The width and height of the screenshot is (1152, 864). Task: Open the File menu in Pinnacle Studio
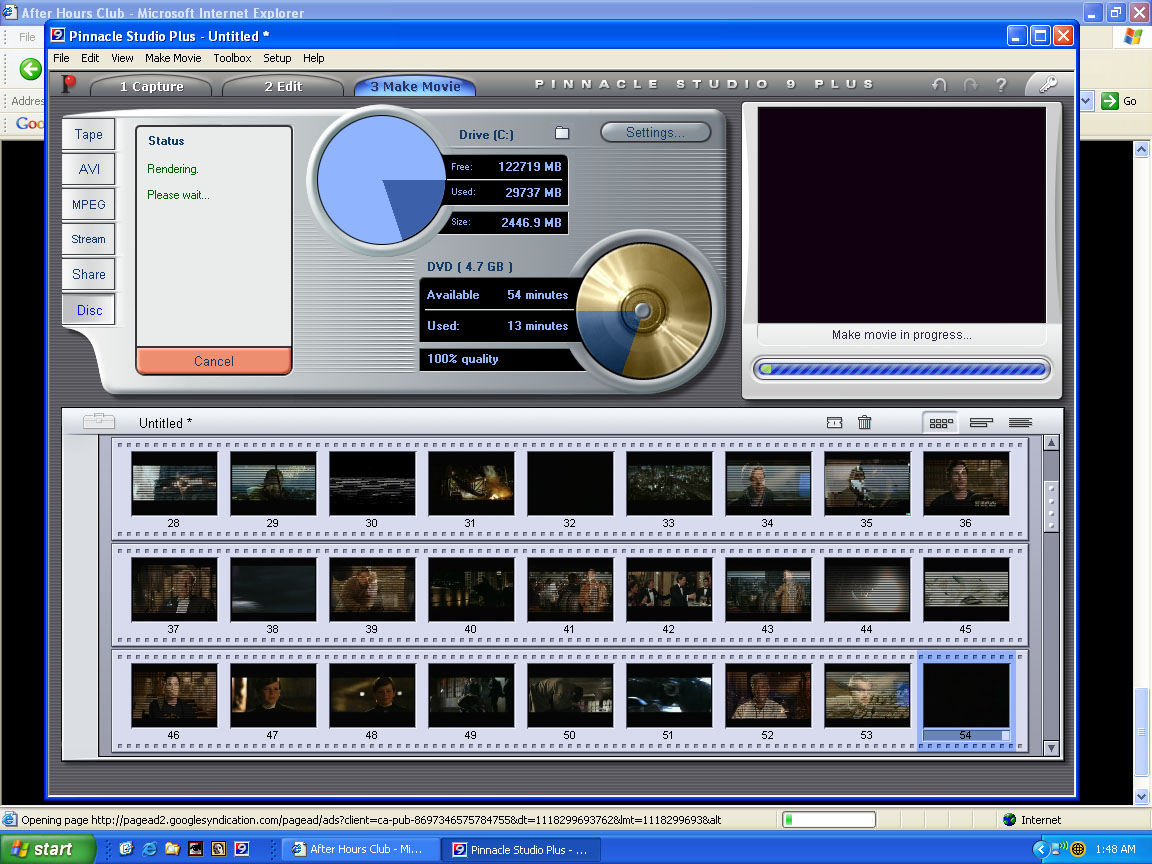pyautogui.click(x=62, y=58)
